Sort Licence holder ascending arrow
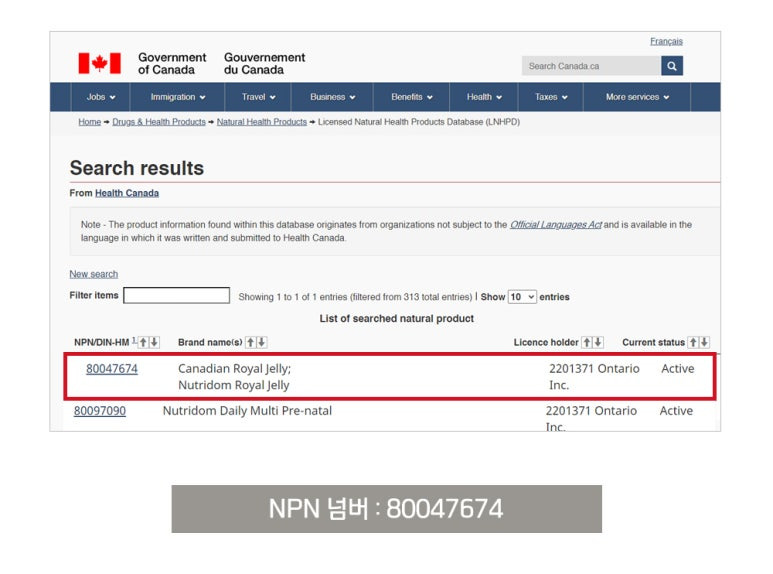 (x=587, y=342)
